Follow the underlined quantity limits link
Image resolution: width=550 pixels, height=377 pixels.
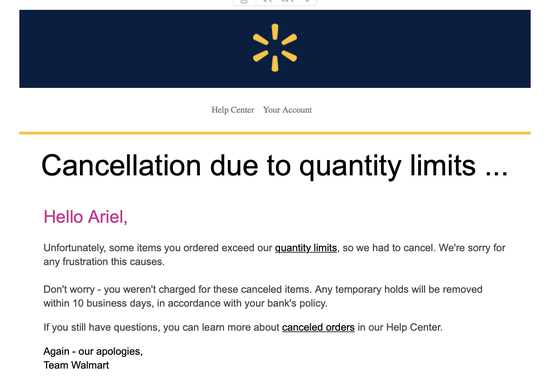[306, 248]
